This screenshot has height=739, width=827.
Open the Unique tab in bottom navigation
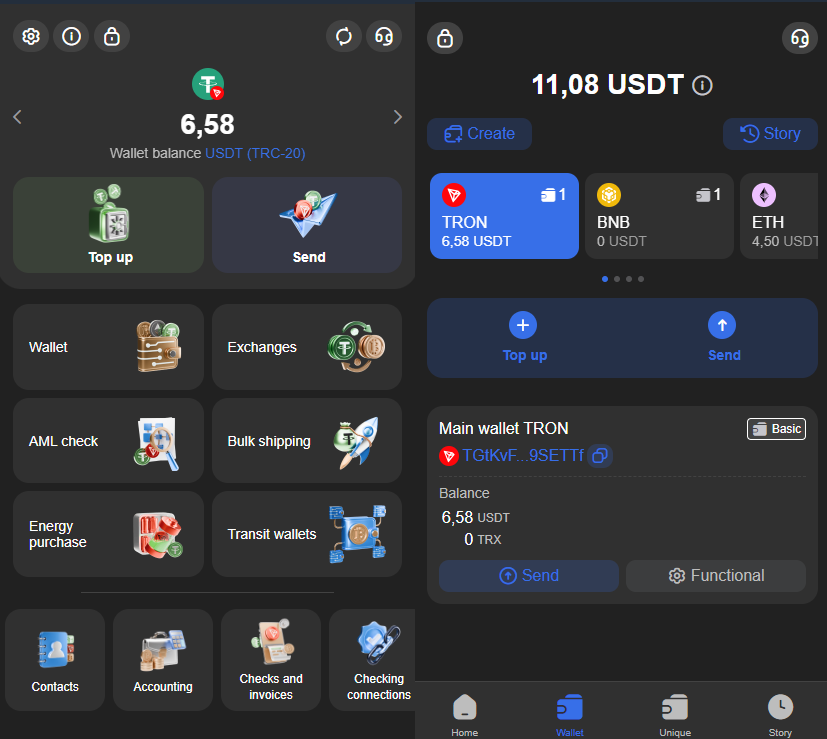[x=674, y=713]
